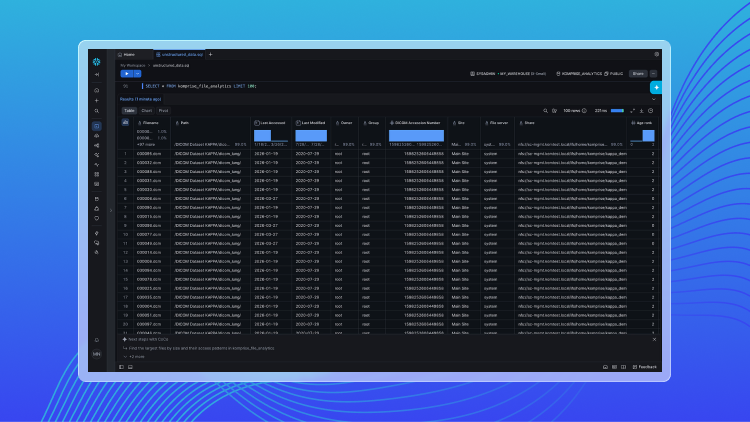The image size is (750, 422).
Task: Expand the '+2 more' suggestions
Action: point(134,356)
